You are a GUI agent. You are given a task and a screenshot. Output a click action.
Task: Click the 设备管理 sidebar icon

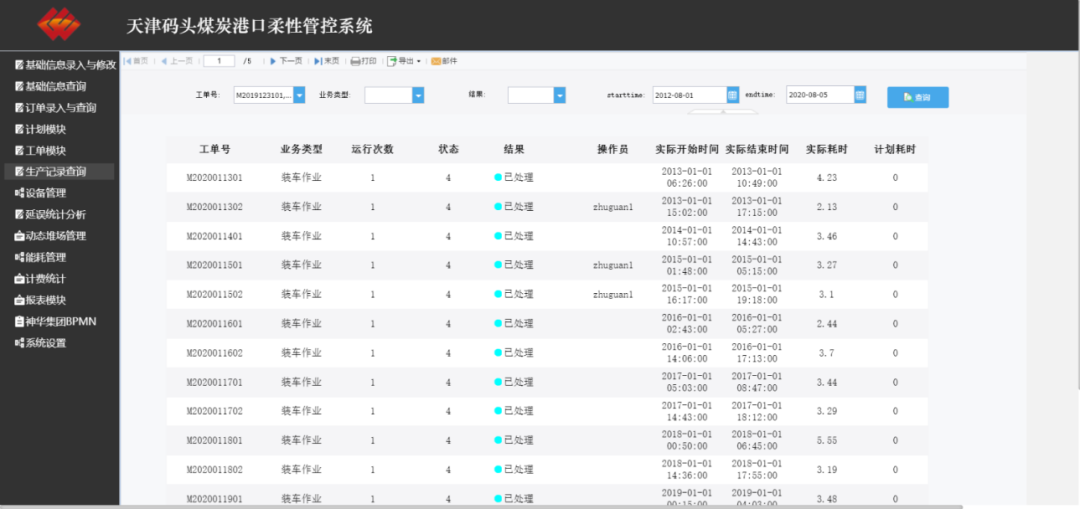[x=19, y=194]
